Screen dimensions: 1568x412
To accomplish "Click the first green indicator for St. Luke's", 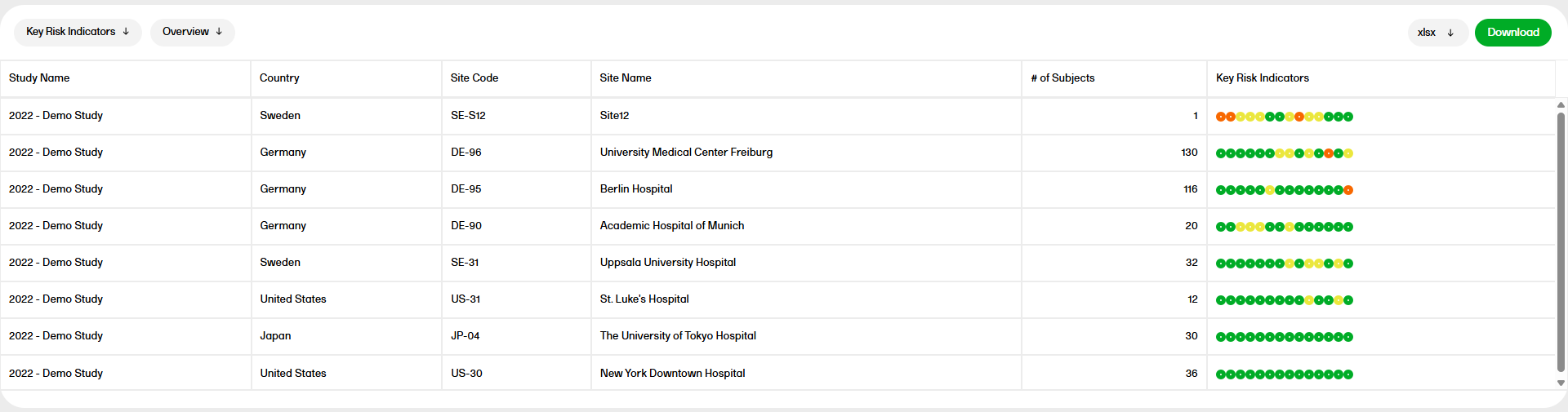I will click(x=1221, y=300).
